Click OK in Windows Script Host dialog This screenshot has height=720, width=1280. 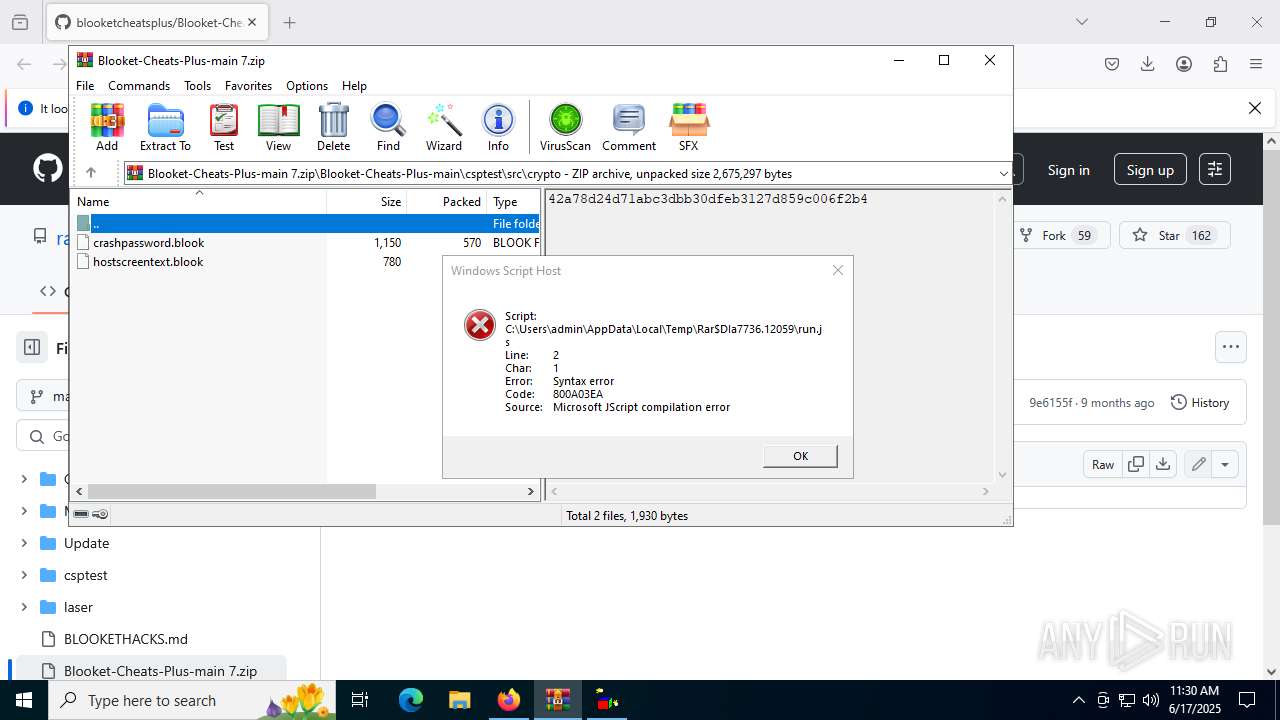point(800,456)
